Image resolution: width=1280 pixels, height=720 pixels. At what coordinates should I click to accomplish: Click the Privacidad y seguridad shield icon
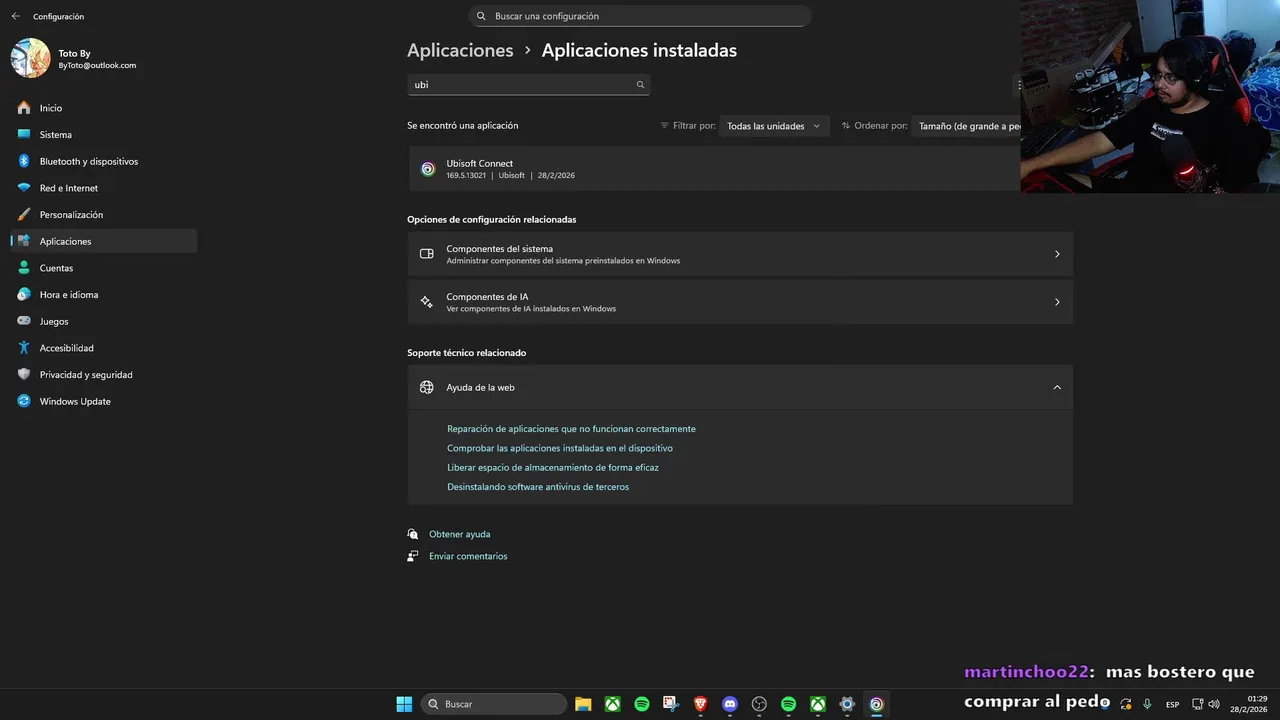(x=24, y=375)
